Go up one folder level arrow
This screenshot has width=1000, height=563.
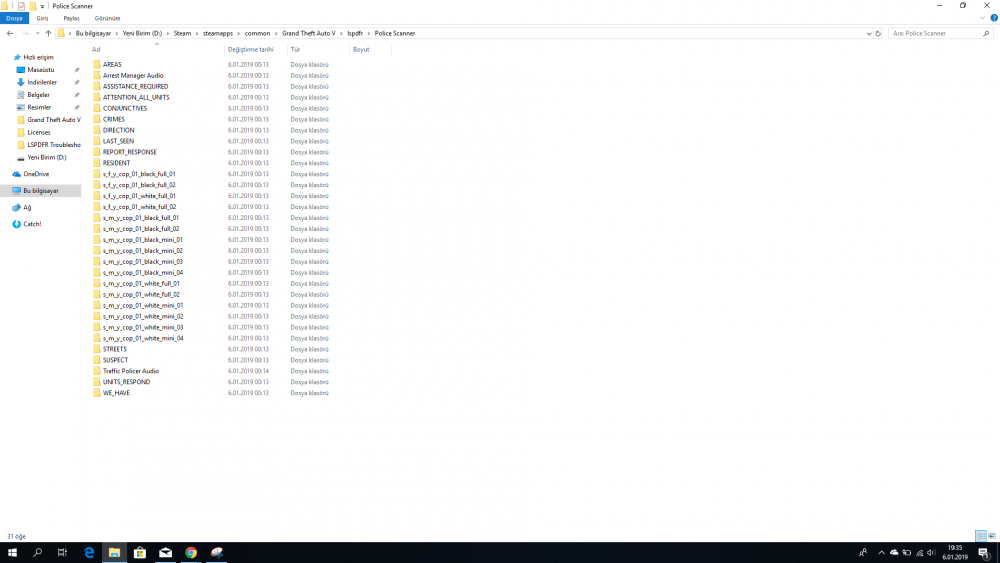click(48, 33)
